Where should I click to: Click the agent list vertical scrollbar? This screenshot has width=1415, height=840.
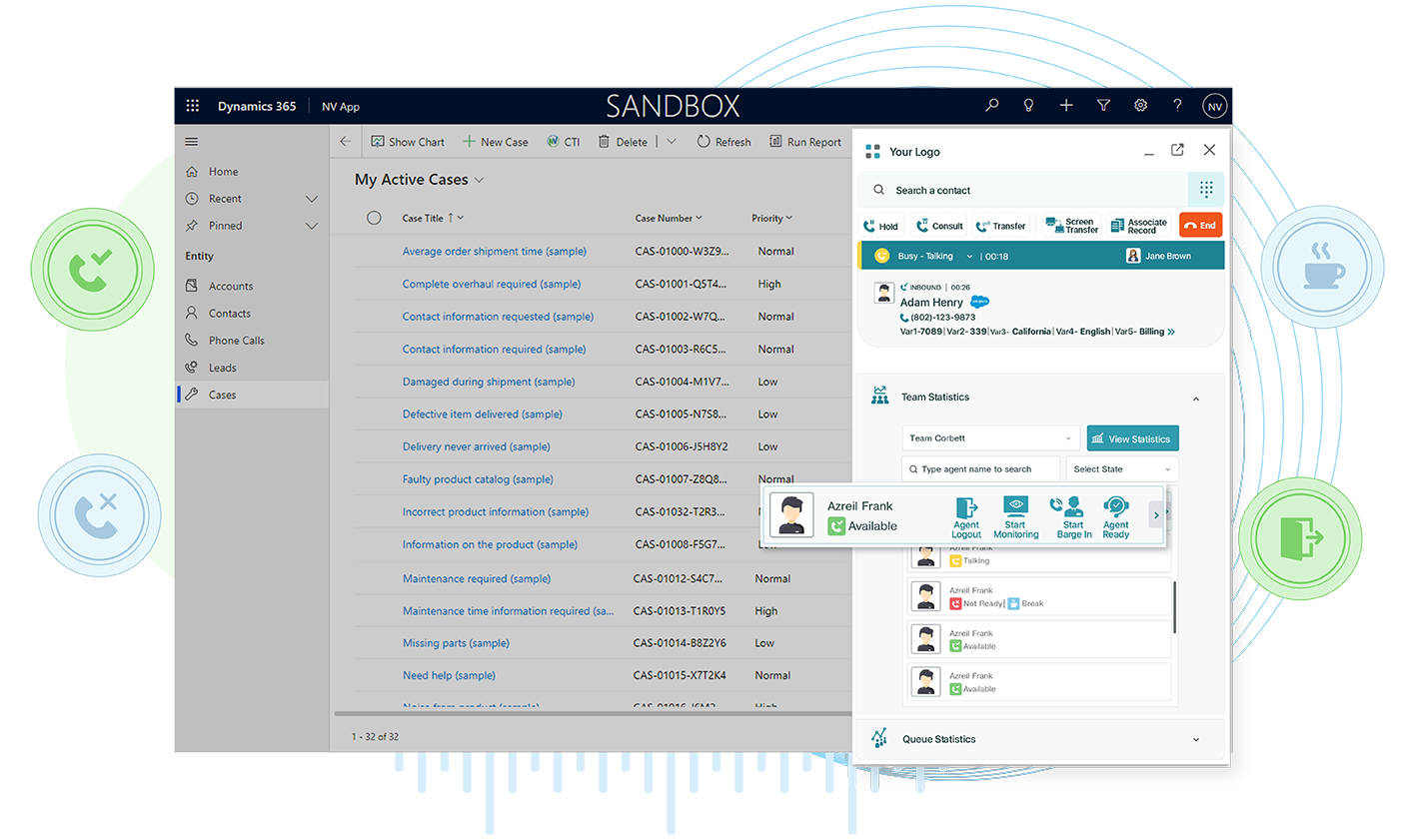point(1175,607)
